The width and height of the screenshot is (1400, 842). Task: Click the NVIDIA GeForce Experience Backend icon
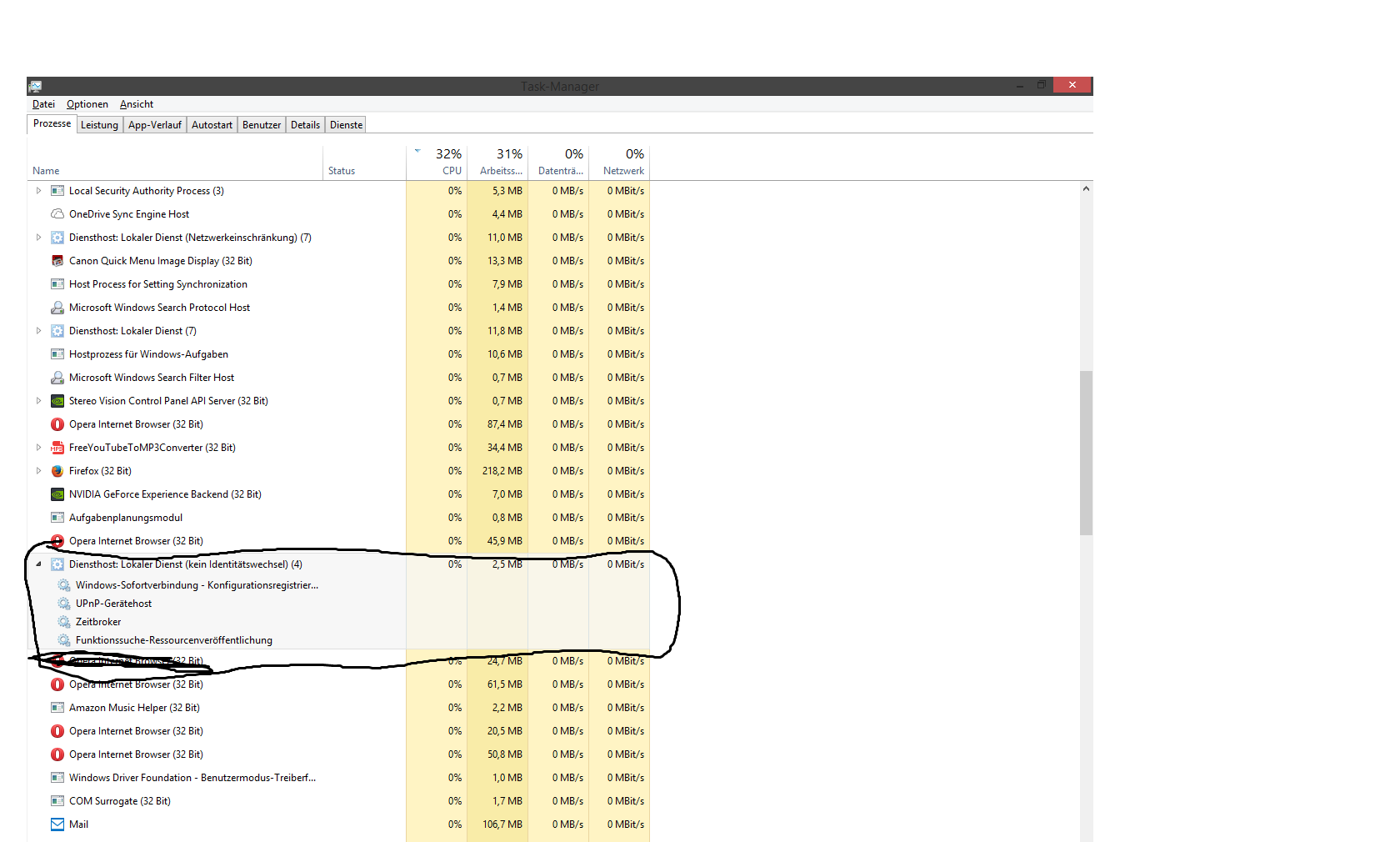(57, 494)
